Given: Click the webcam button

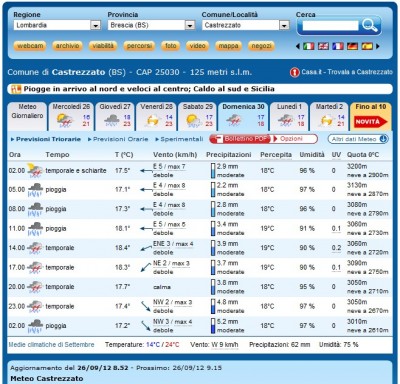Looking at the screenshot, I should [x=30, y=46].
